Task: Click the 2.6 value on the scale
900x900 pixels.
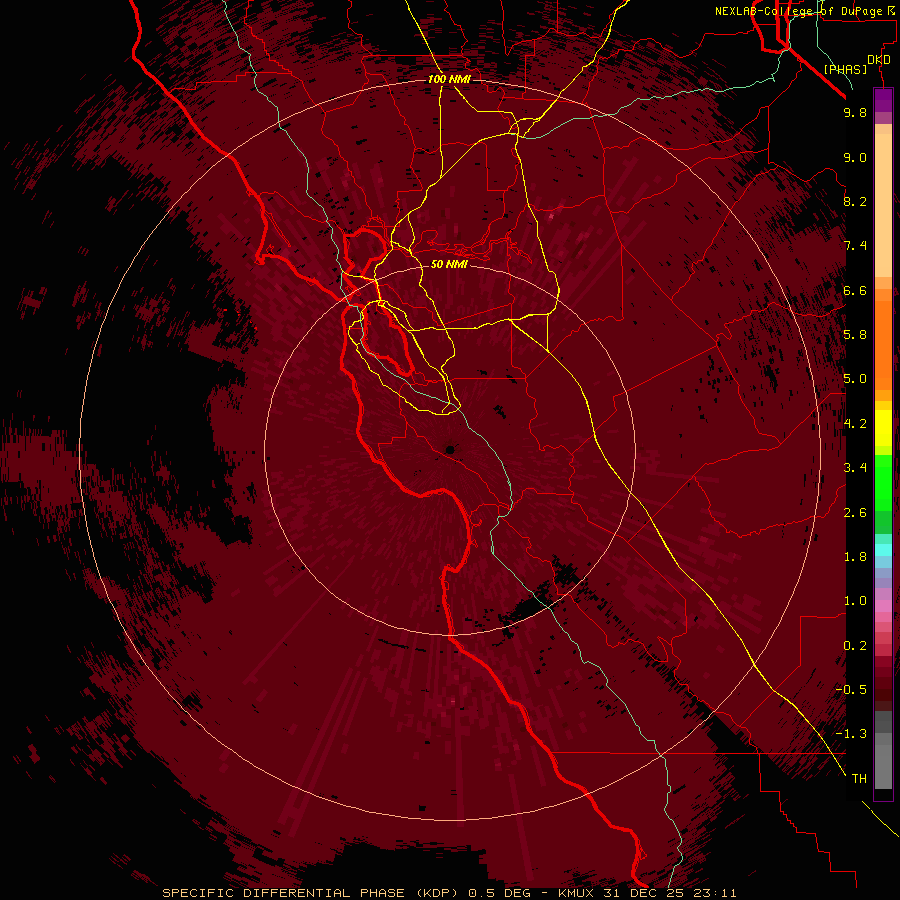Action: [x=855, y=513]
